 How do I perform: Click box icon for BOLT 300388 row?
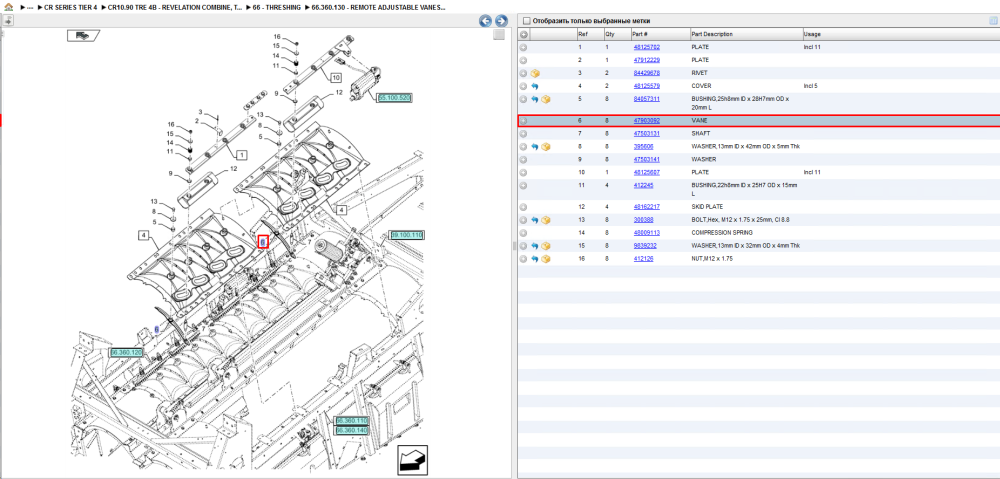(x=546, y=219)
